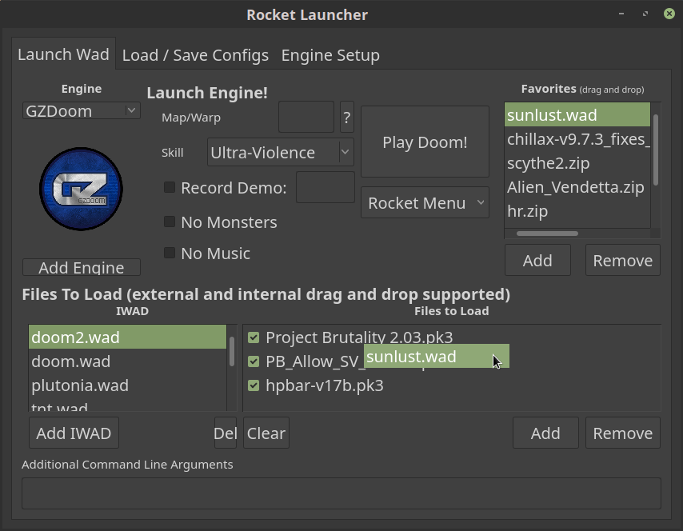Screen dimensions: 683x531
Task: Click the Additional Command Line Arguments field
Action: (x=341, y=493)
